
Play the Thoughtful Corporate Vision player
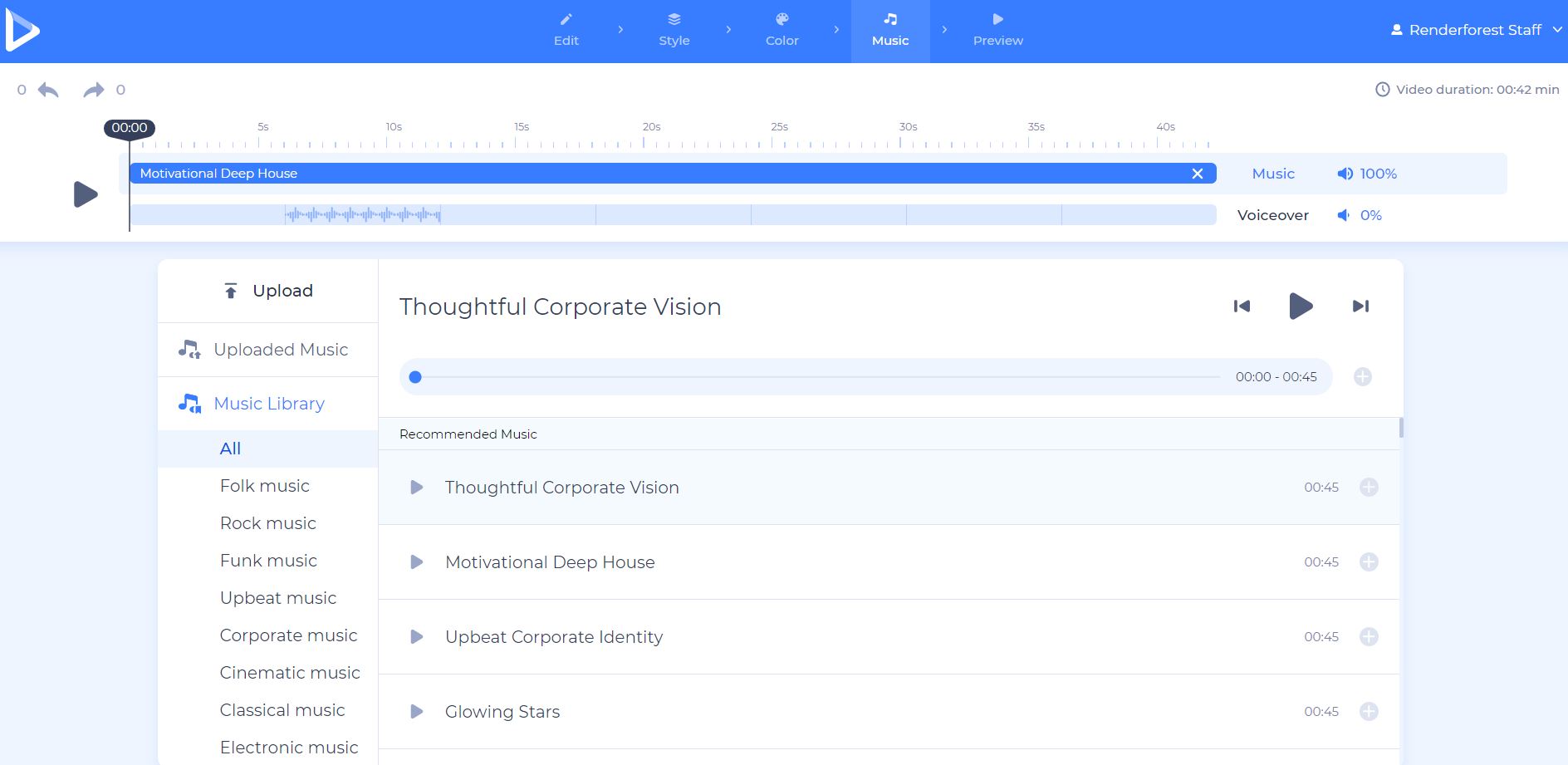[1301, 306]
